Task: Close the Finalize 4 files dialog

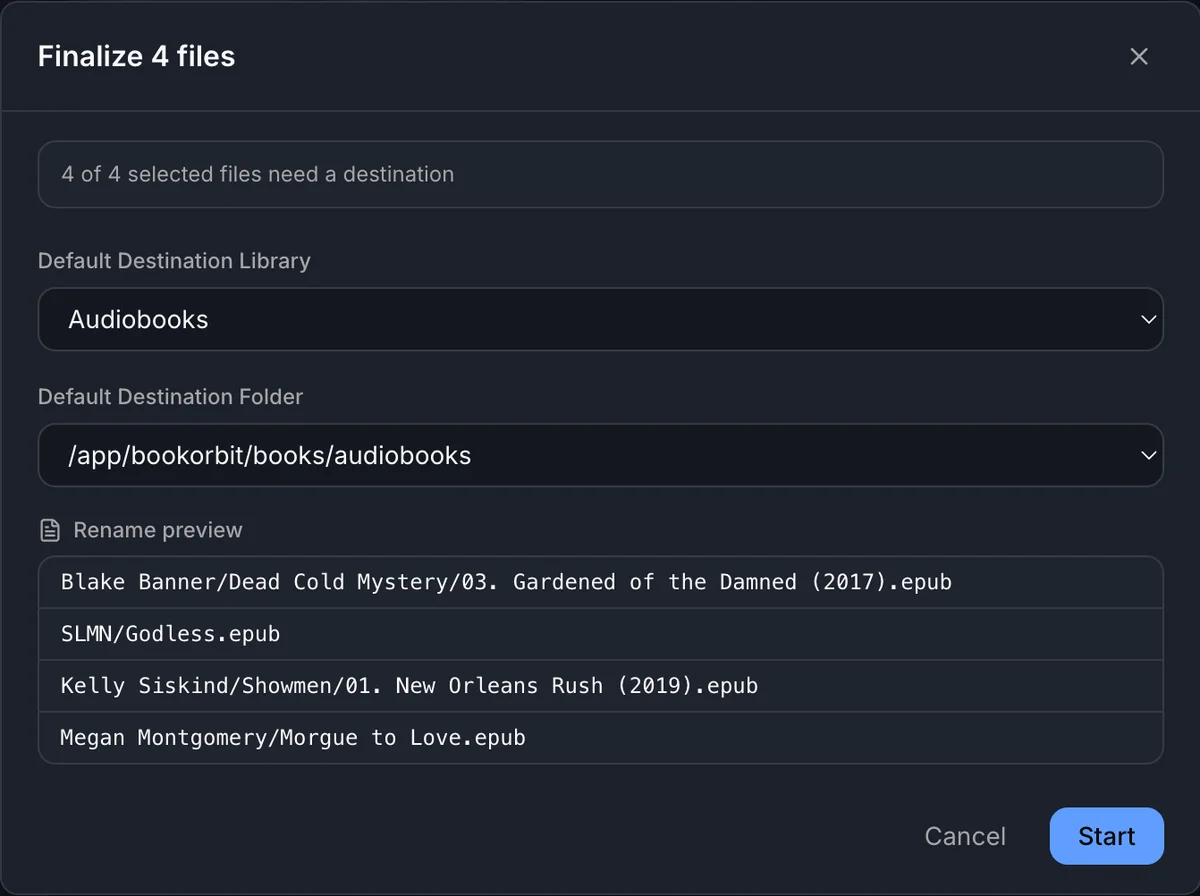Action: point(1139,56)
